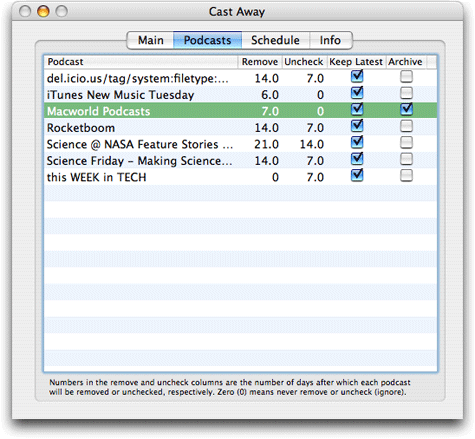Enable Archive for Rocketboom
Viewport: 475px width, 439px height.
coord(406,126)
